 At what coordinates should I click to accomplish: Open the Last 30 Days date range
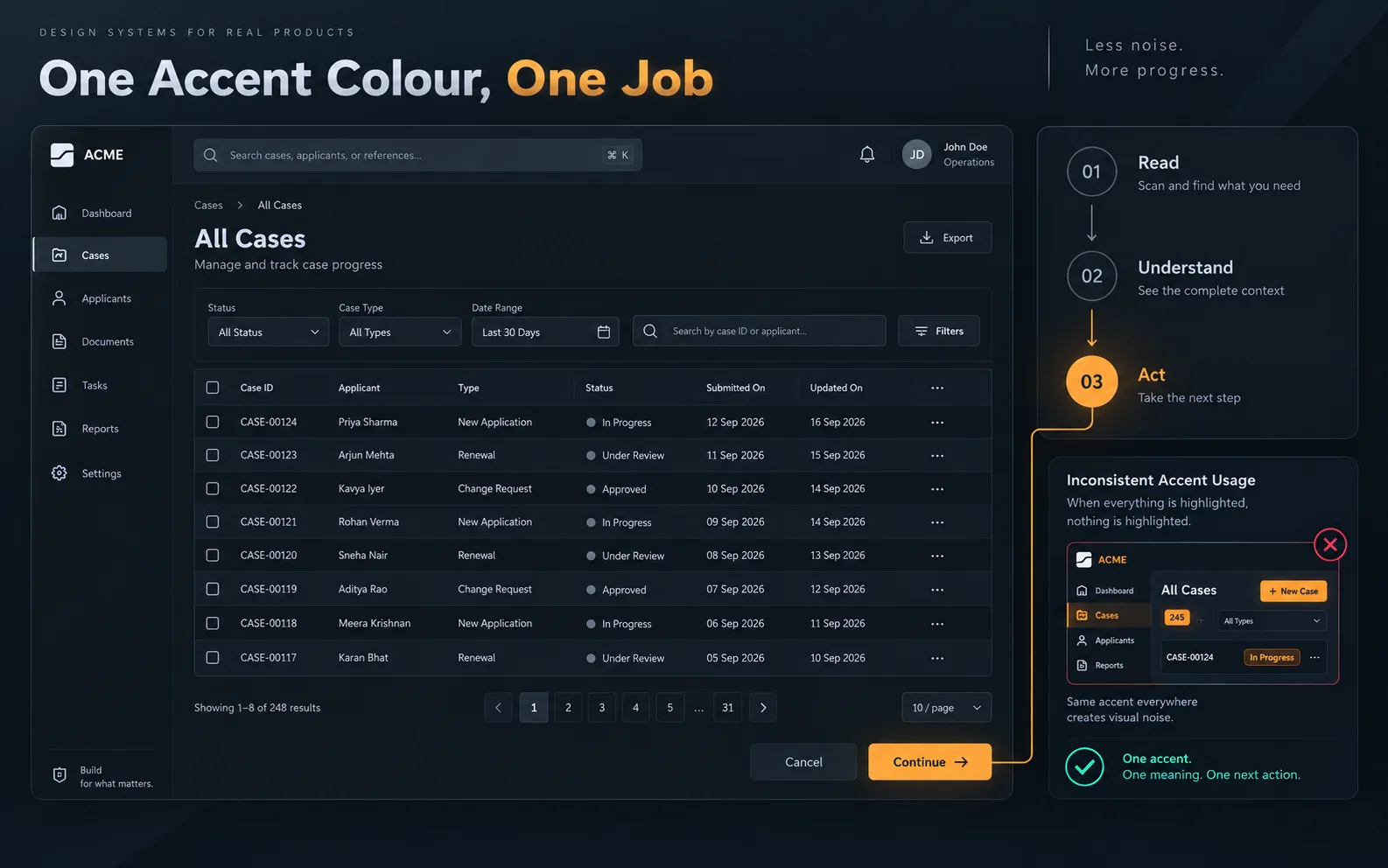coord(545,332)
